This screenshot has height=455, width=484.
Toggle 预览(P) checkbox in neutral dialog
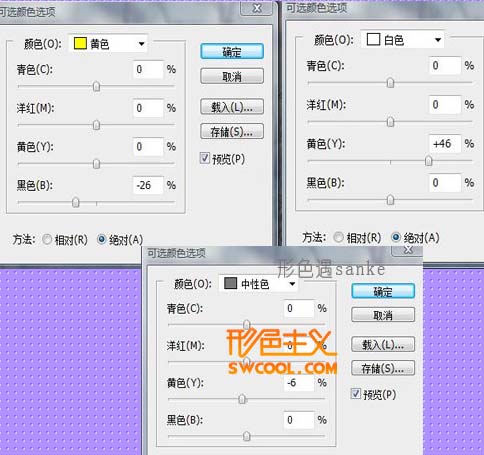356,394
